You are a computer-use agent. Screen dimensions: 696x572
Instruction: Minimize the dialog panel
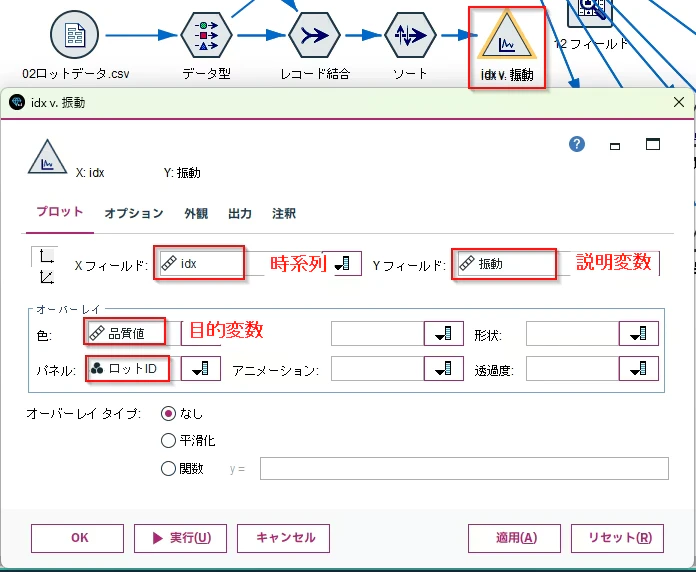click(615, 146)
